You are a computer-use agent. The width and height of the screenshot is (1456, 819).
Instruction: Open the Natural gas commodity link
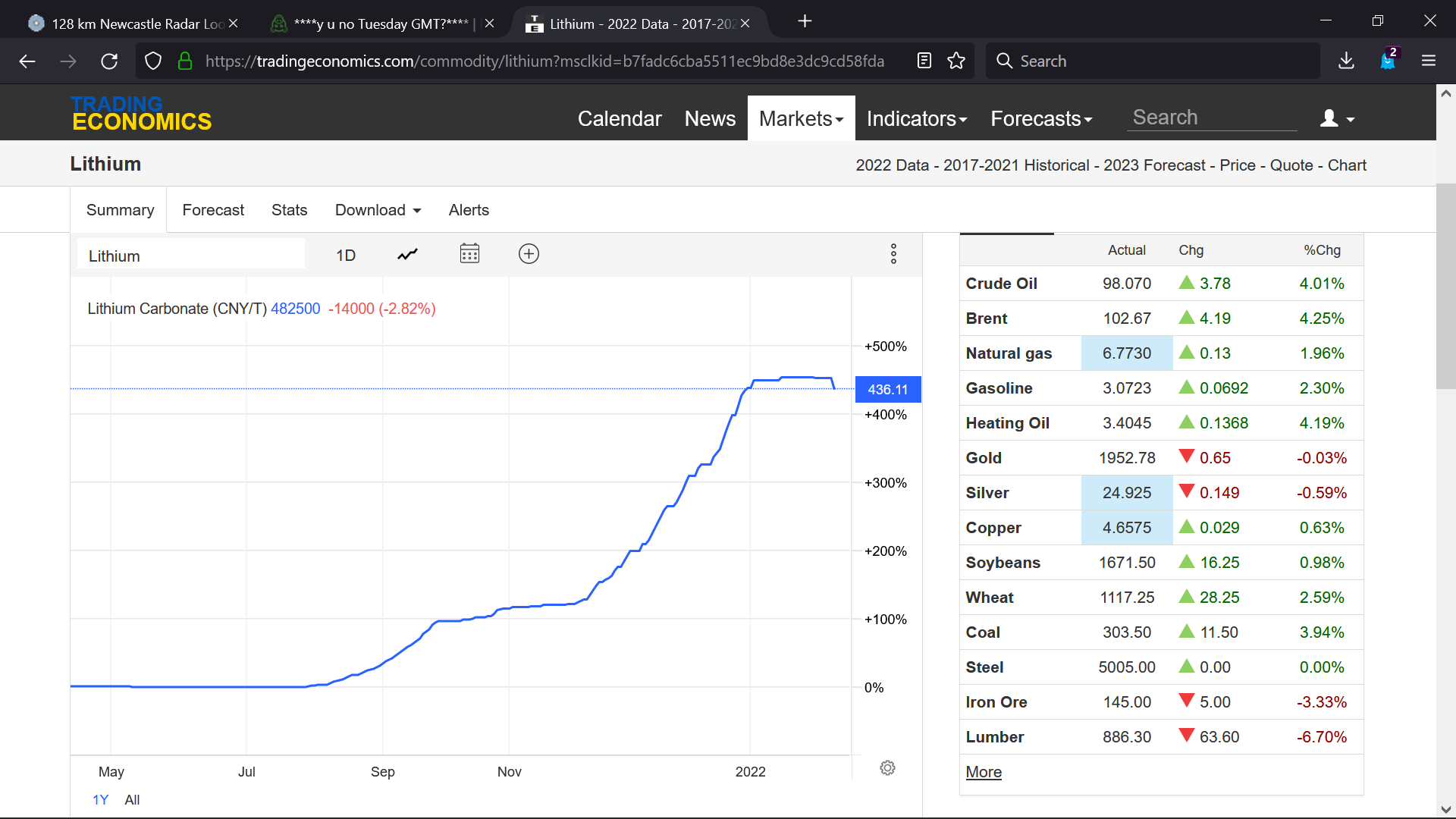pyautogui.click(x=1009, y=353)
